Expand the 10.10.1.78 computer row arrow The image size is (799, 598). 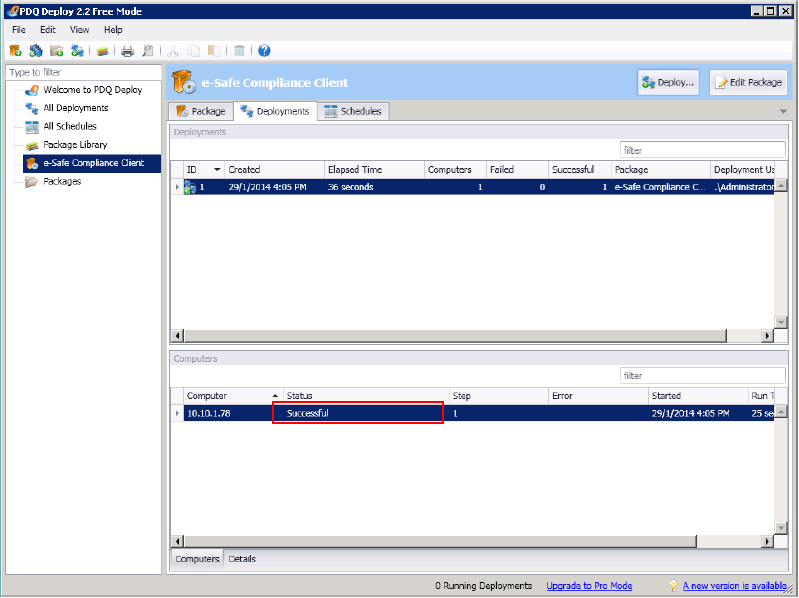click(x=177, y=413)
